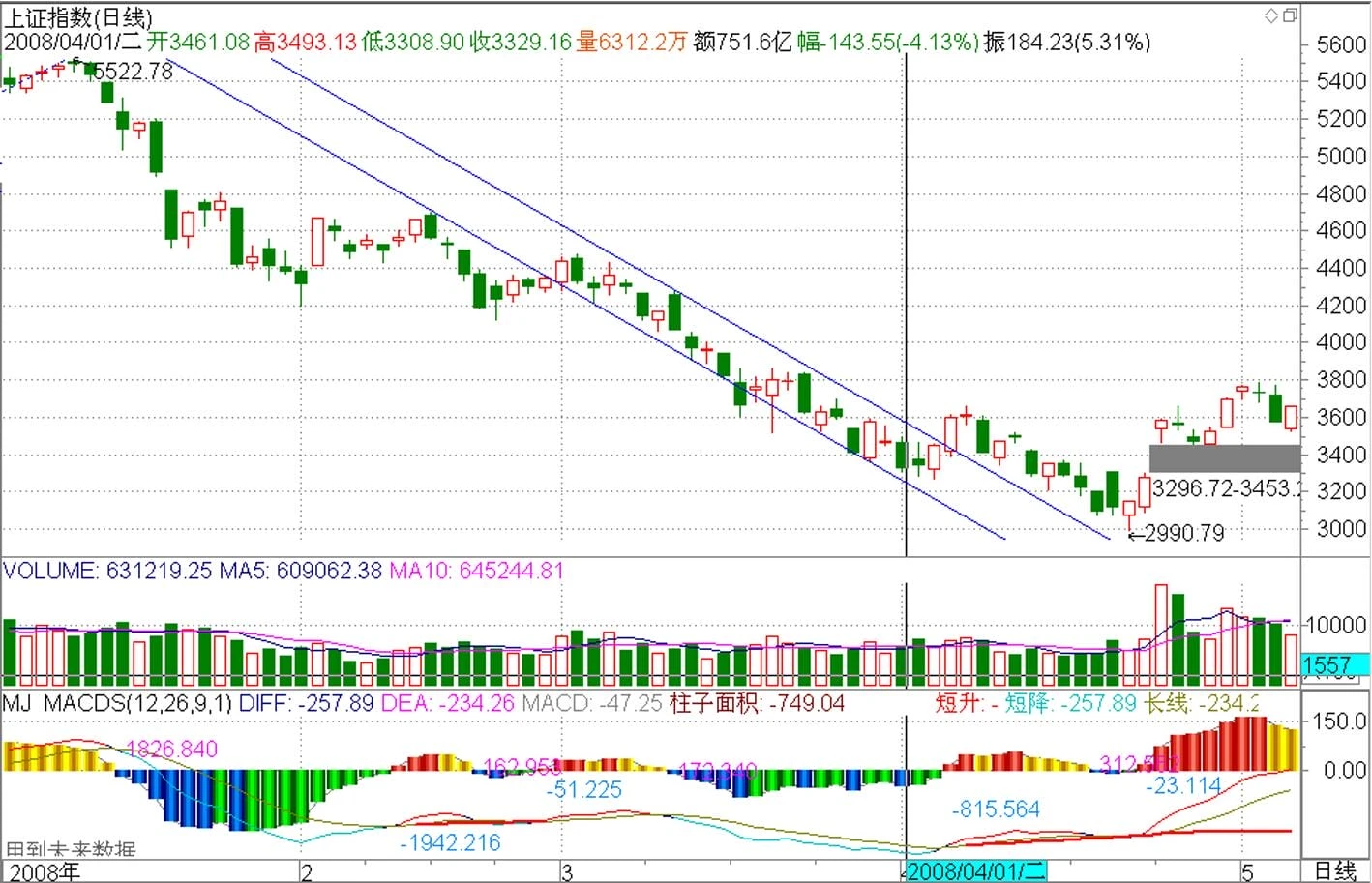Click the month 2 timeline label
Screen dimensions: 1372x883
[x=307, y=870]
